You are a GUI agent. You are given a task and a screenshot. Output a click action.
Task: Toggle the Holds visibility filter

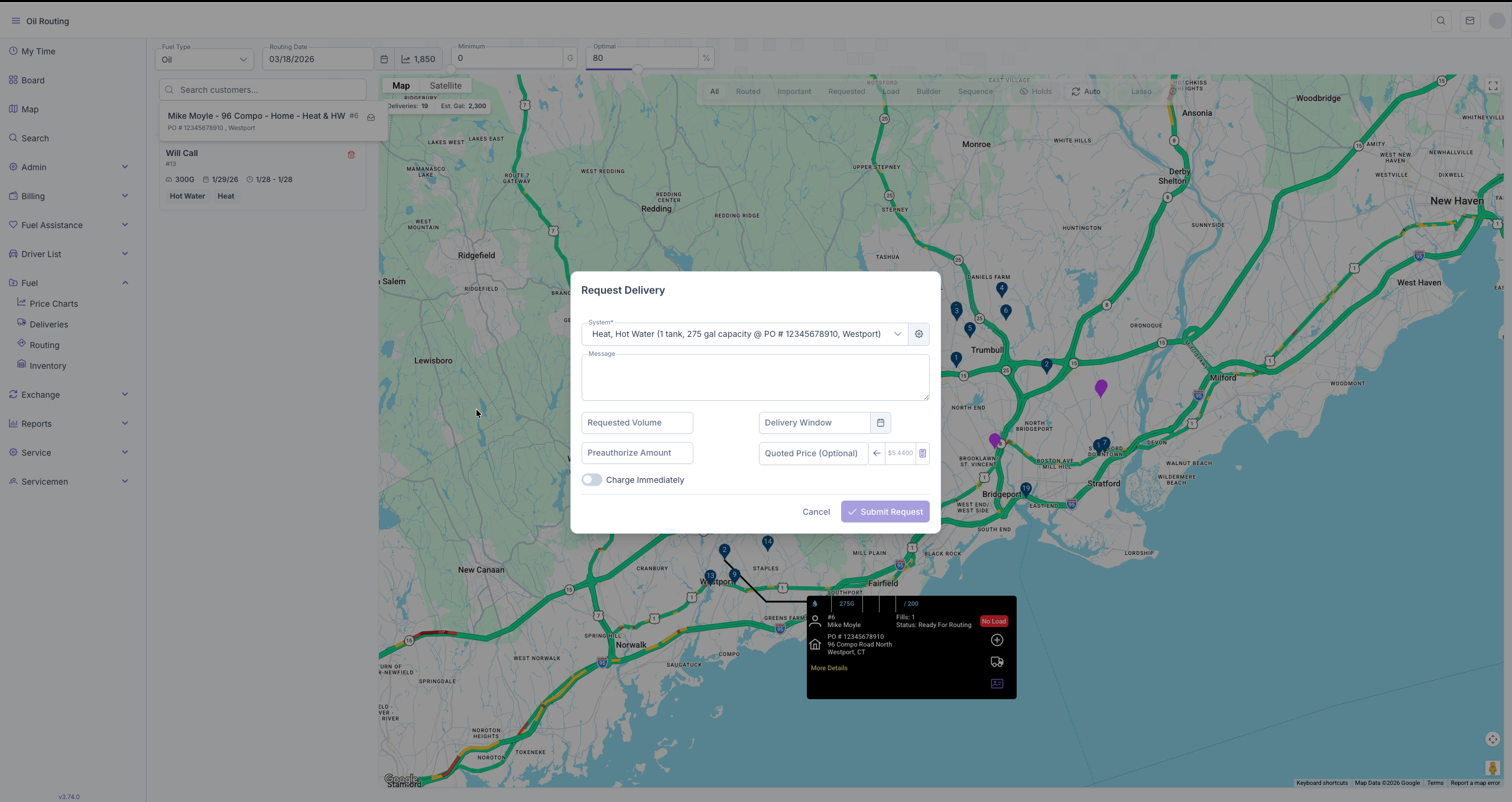point(1036,92)
